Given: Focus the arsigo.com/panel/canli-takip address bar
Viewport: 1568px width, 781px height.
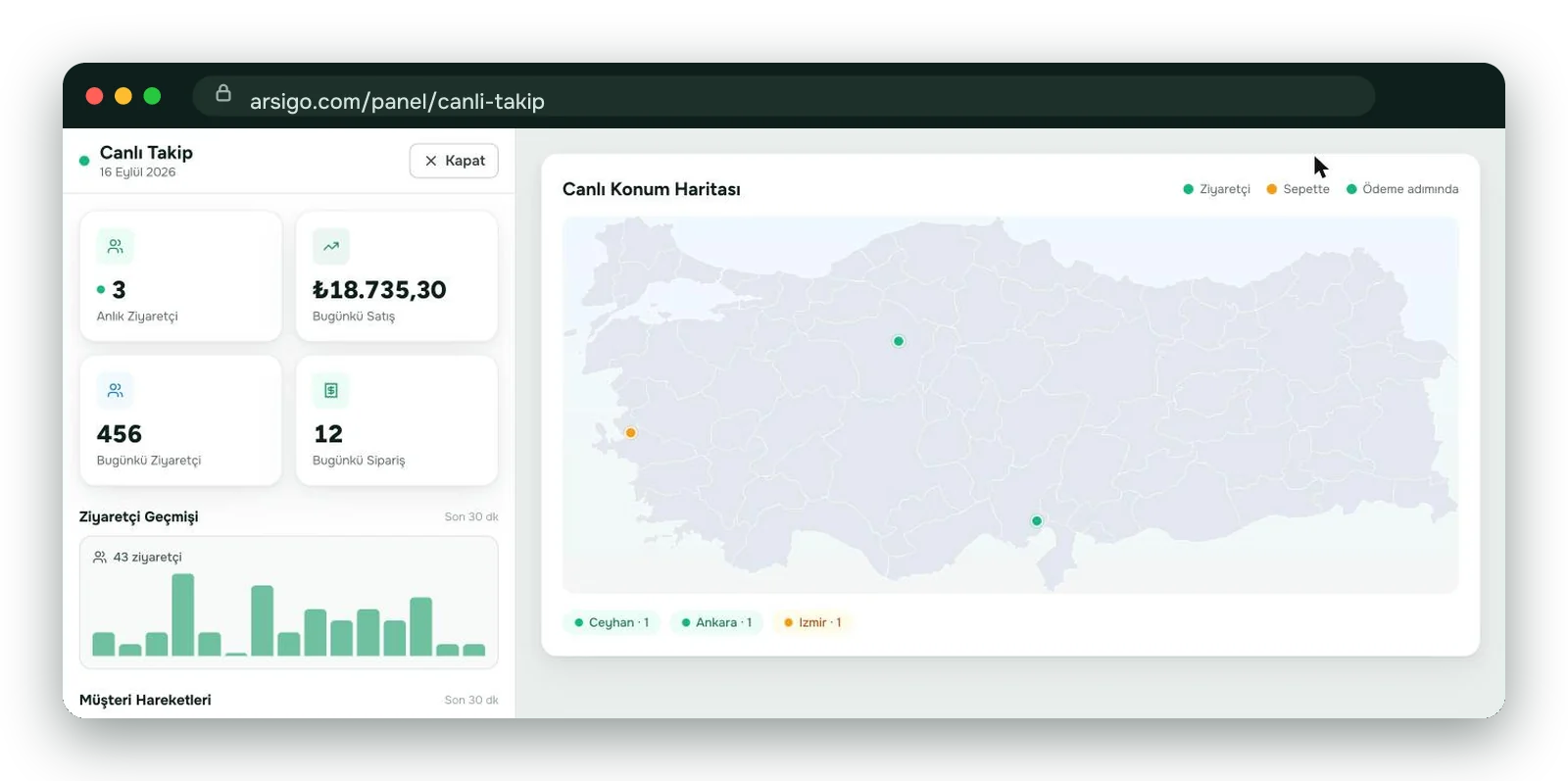Looking at the screenshot, I should pos(784,96).
